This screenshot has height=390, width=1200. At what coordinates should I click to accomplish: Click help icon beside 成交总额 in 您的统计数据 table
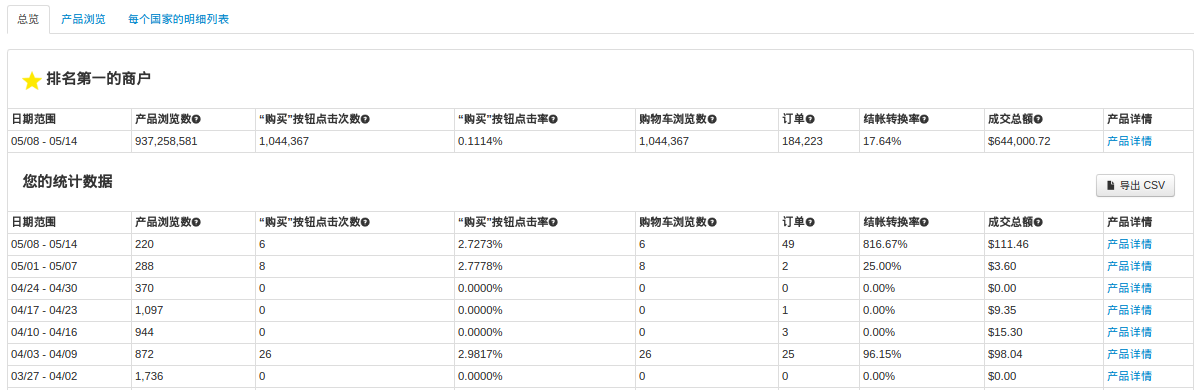point(1038,222)
